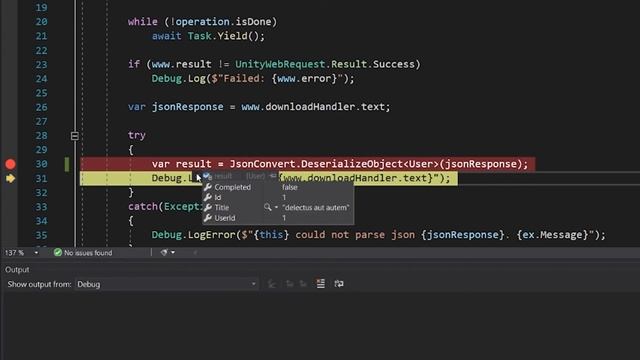The height and width of the screenshot is (360, 640).
Task: Click Task.Yield() on line 21
Action: coord(223,36)
